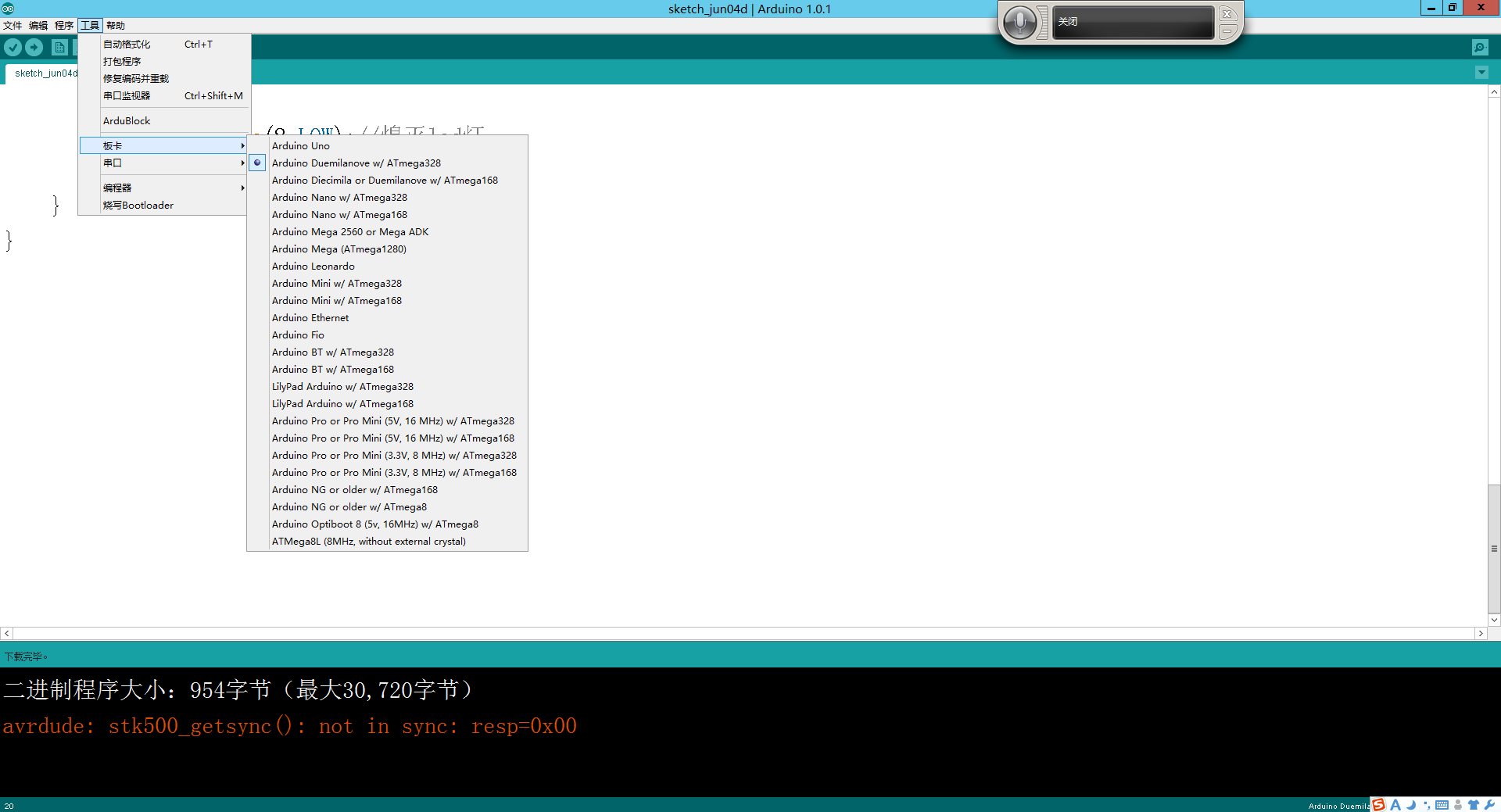Choose 自动格式化 auto format
This screenshot has height=812, width=1501.
[164, 44]
